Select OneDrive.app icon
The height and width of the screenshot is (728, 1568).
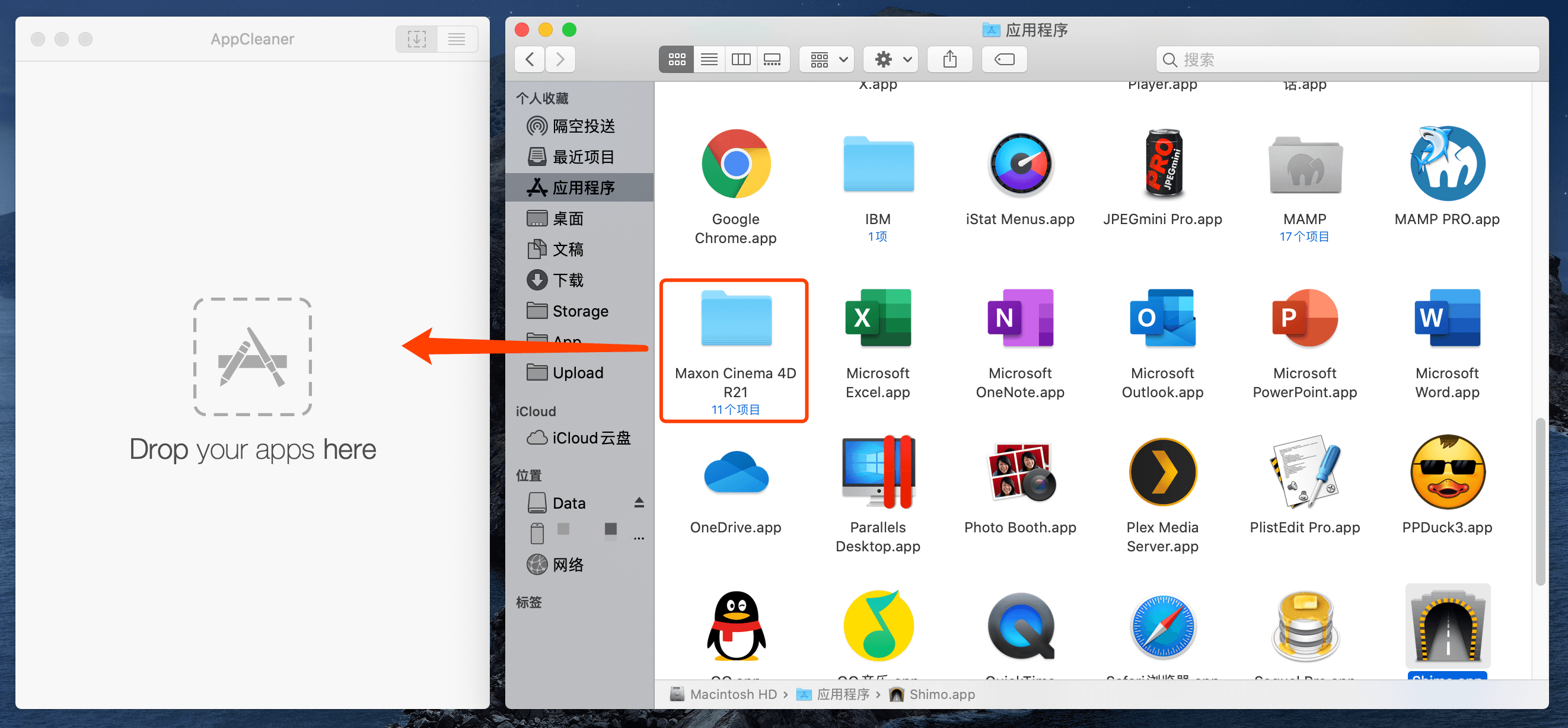[735, 472]
